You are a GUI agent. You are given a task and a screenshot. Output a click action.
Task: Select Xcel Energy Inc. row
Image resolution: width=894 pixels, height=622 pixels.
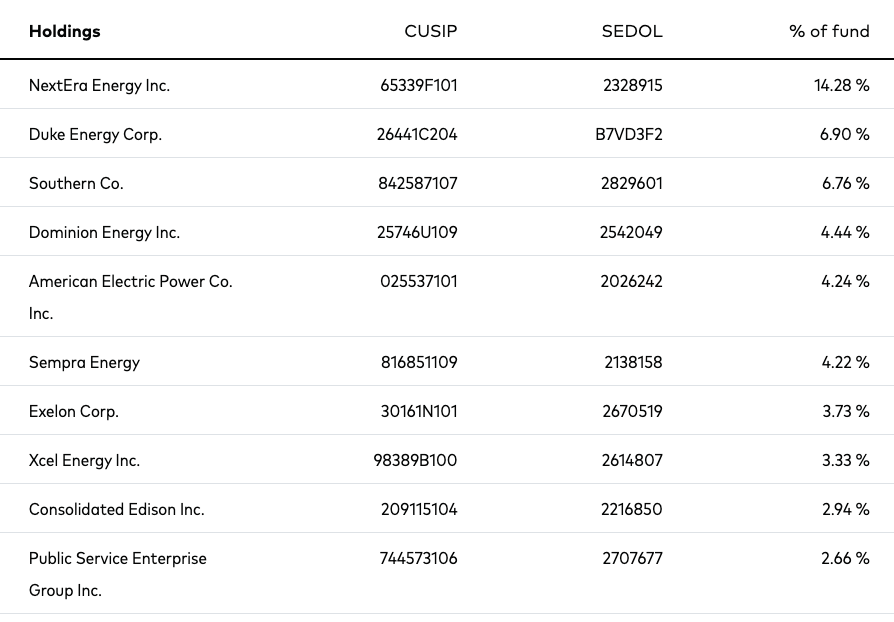pos(447,460)
